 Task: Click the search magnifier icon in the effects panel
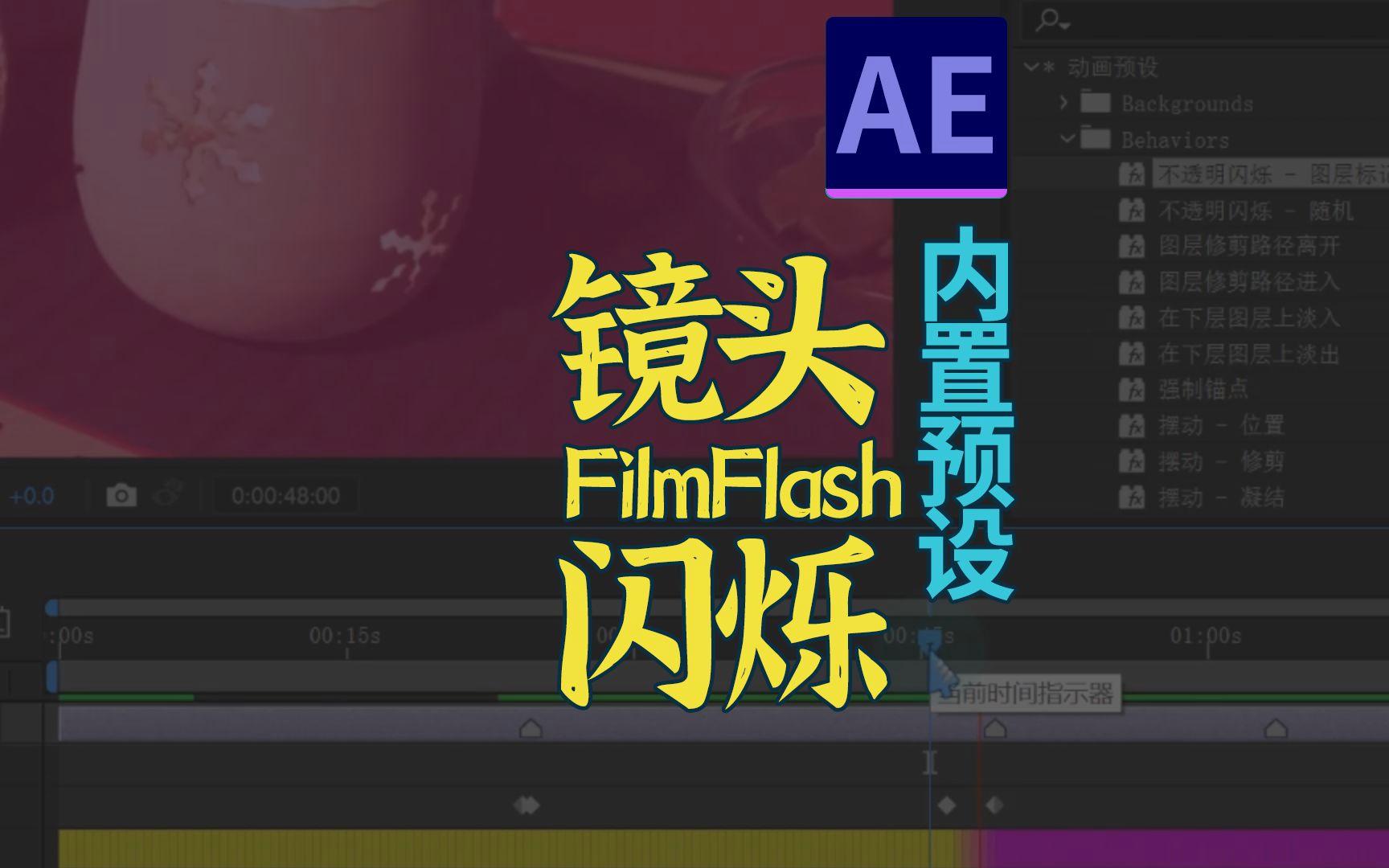(x=1052, y=21)
